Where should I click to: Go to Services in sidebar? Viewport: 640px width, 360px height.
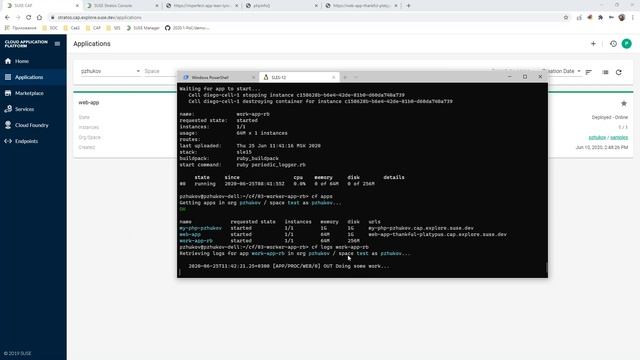click(x=33, y=109)
